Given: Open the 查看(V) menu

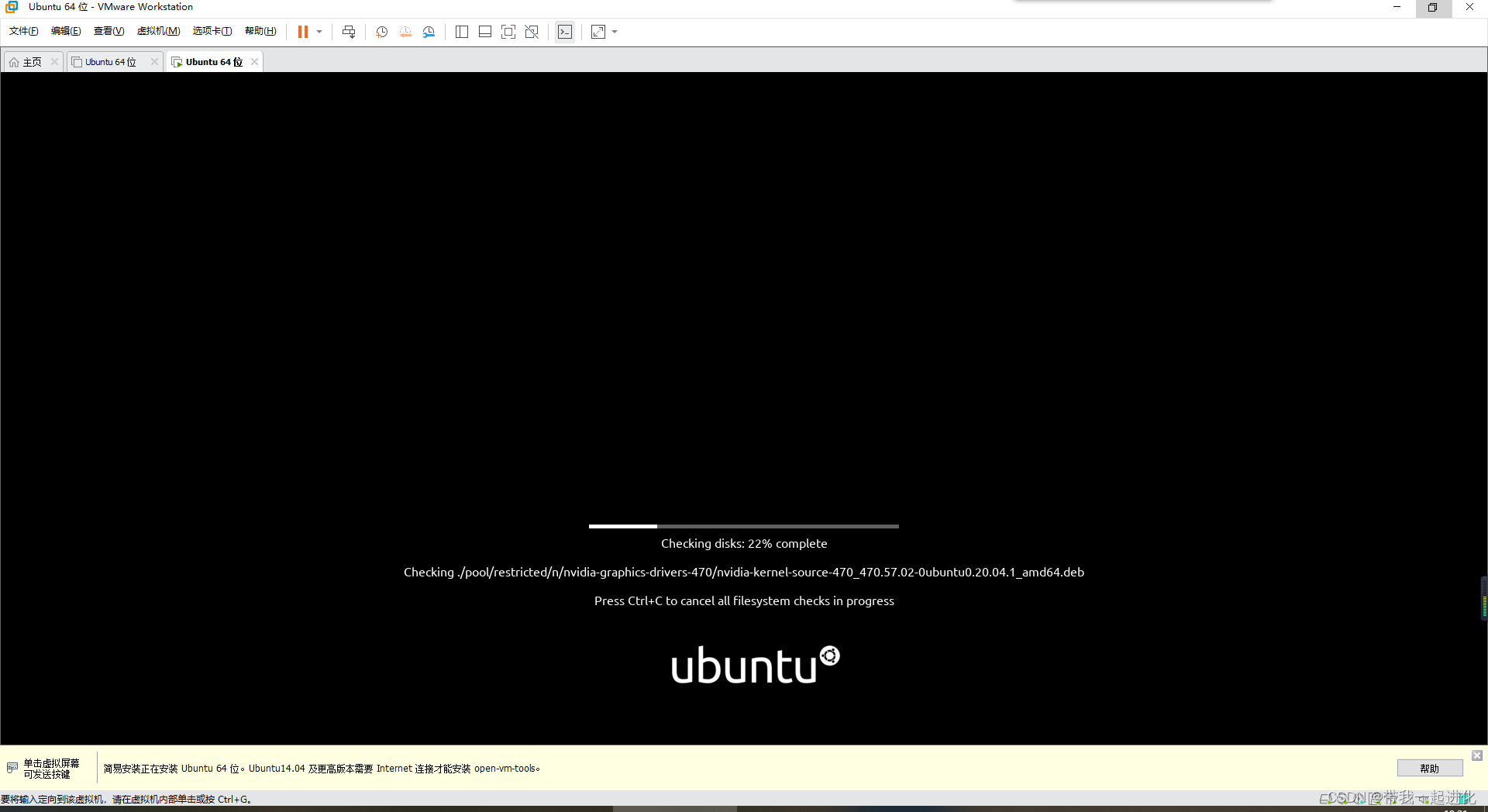Looking at the screenshot, I should click(x=108, y=31).
